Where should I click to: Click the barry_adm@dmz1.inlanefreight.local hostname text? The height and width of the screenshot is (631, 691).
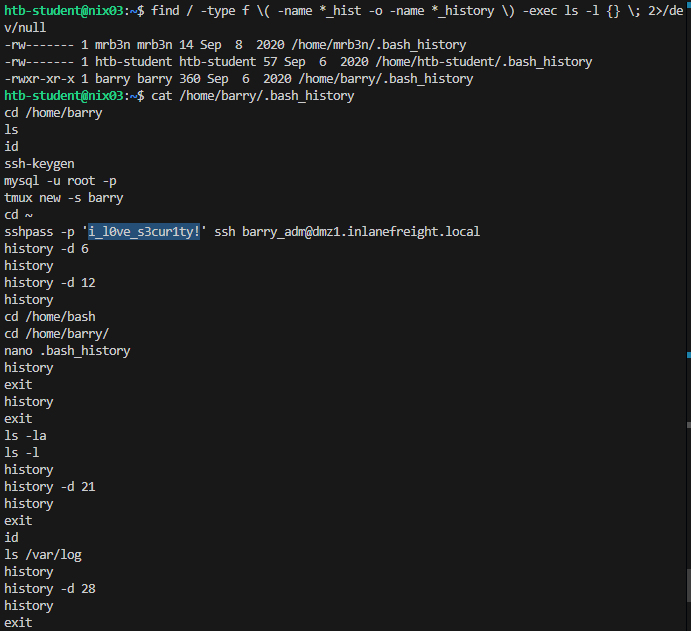coord(360,232)
